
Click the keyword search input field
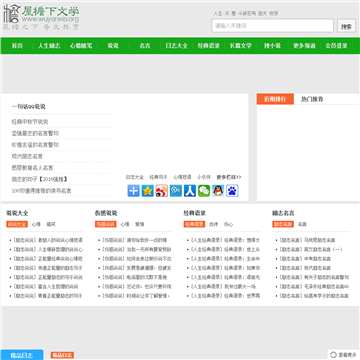click(272, 26)
